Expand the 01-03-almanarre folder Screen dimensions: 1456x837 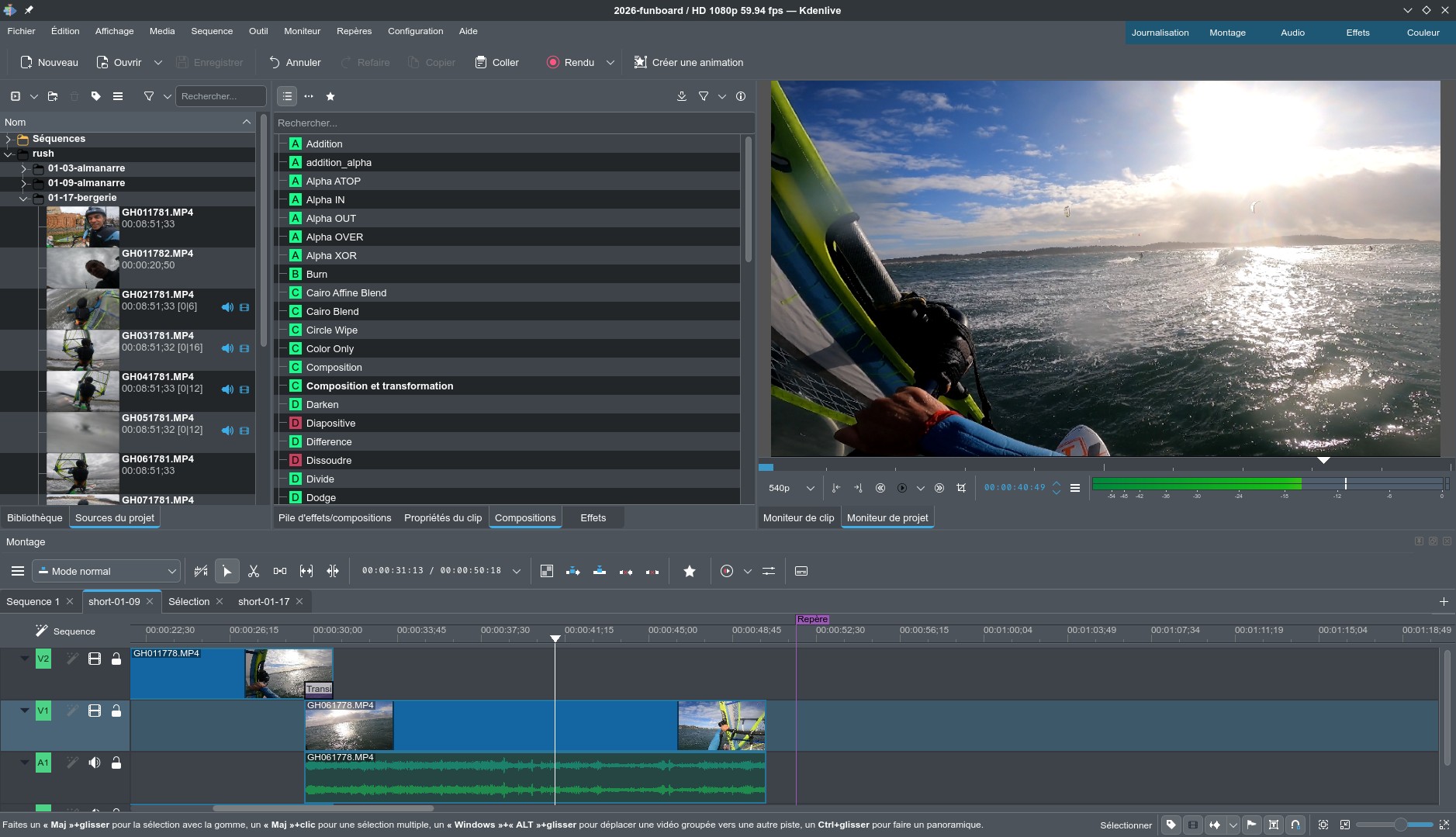[23, 168]
